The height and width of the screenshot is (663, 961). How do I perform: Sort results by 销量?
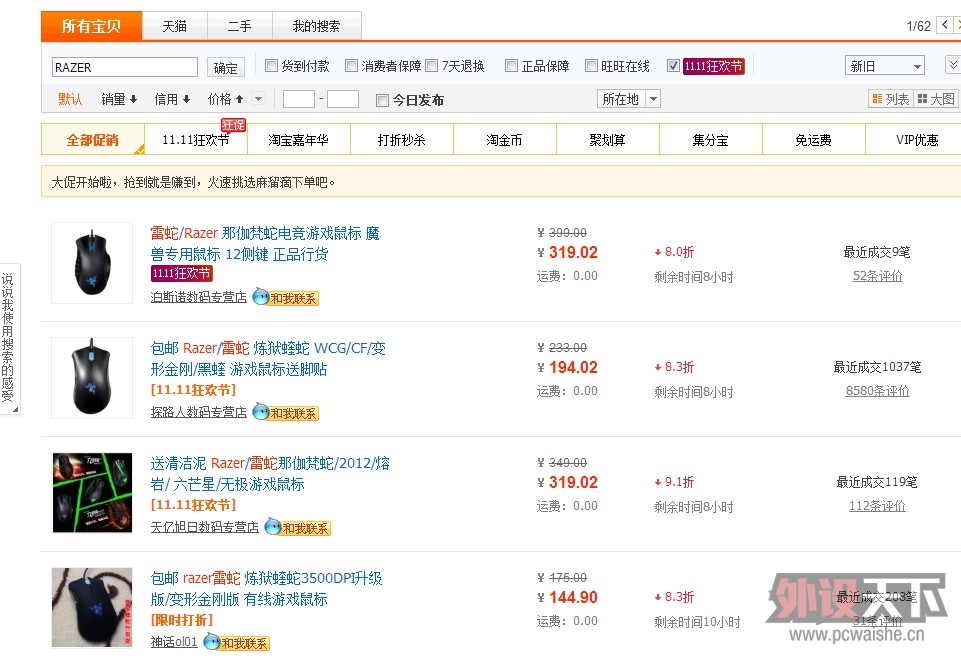119,99
